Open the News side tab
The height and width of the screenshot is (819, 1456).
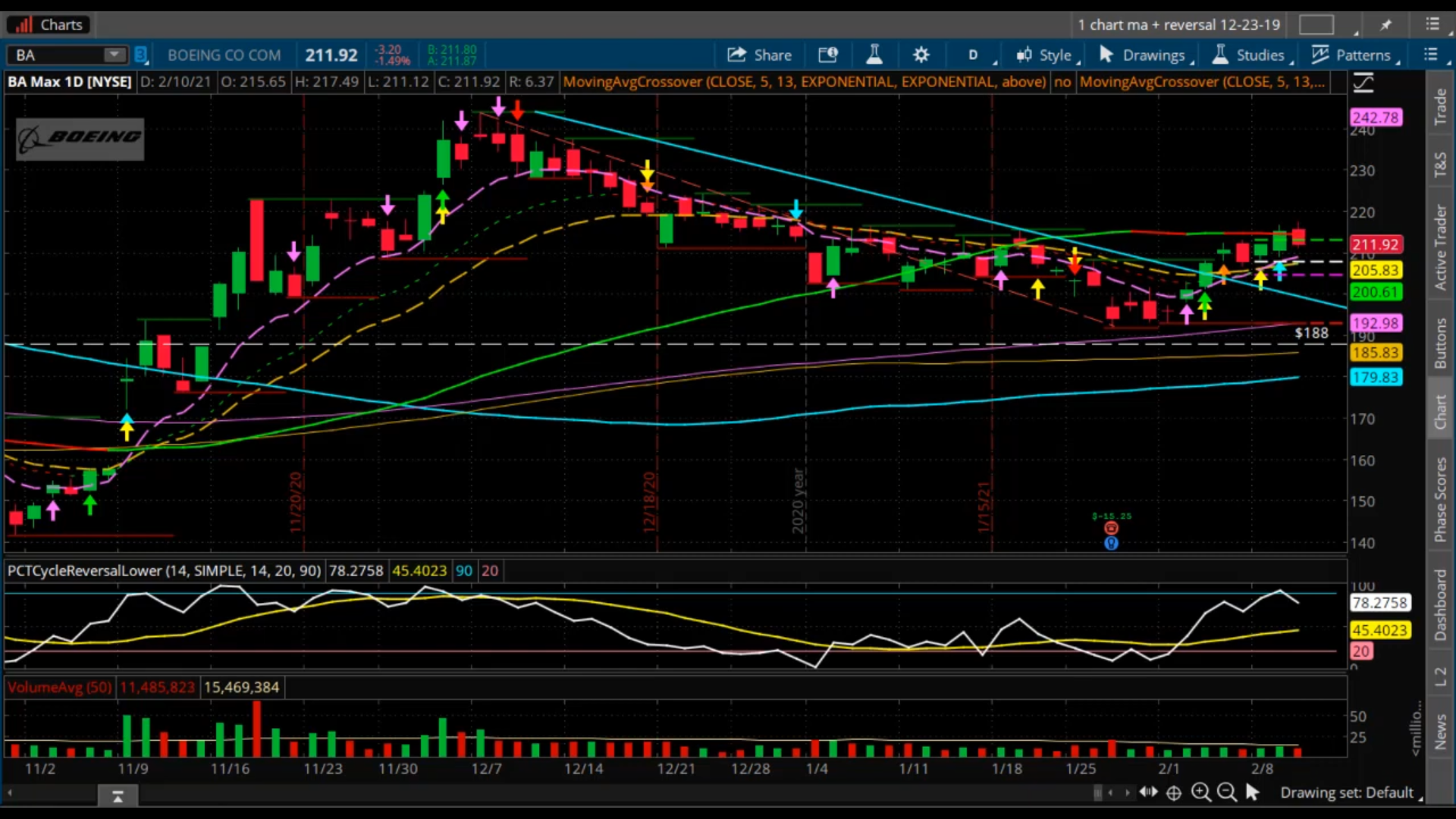[x=1441, y=733]
